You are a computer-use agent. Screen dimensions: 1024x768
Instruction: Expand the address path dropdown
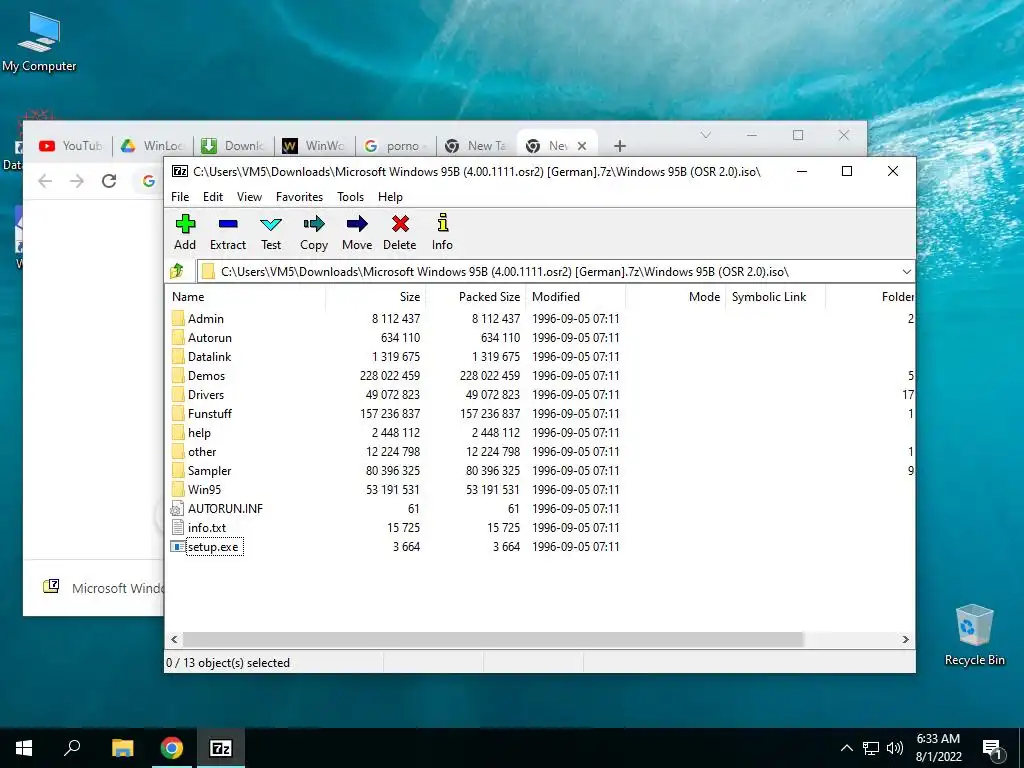tap(906, 272)
